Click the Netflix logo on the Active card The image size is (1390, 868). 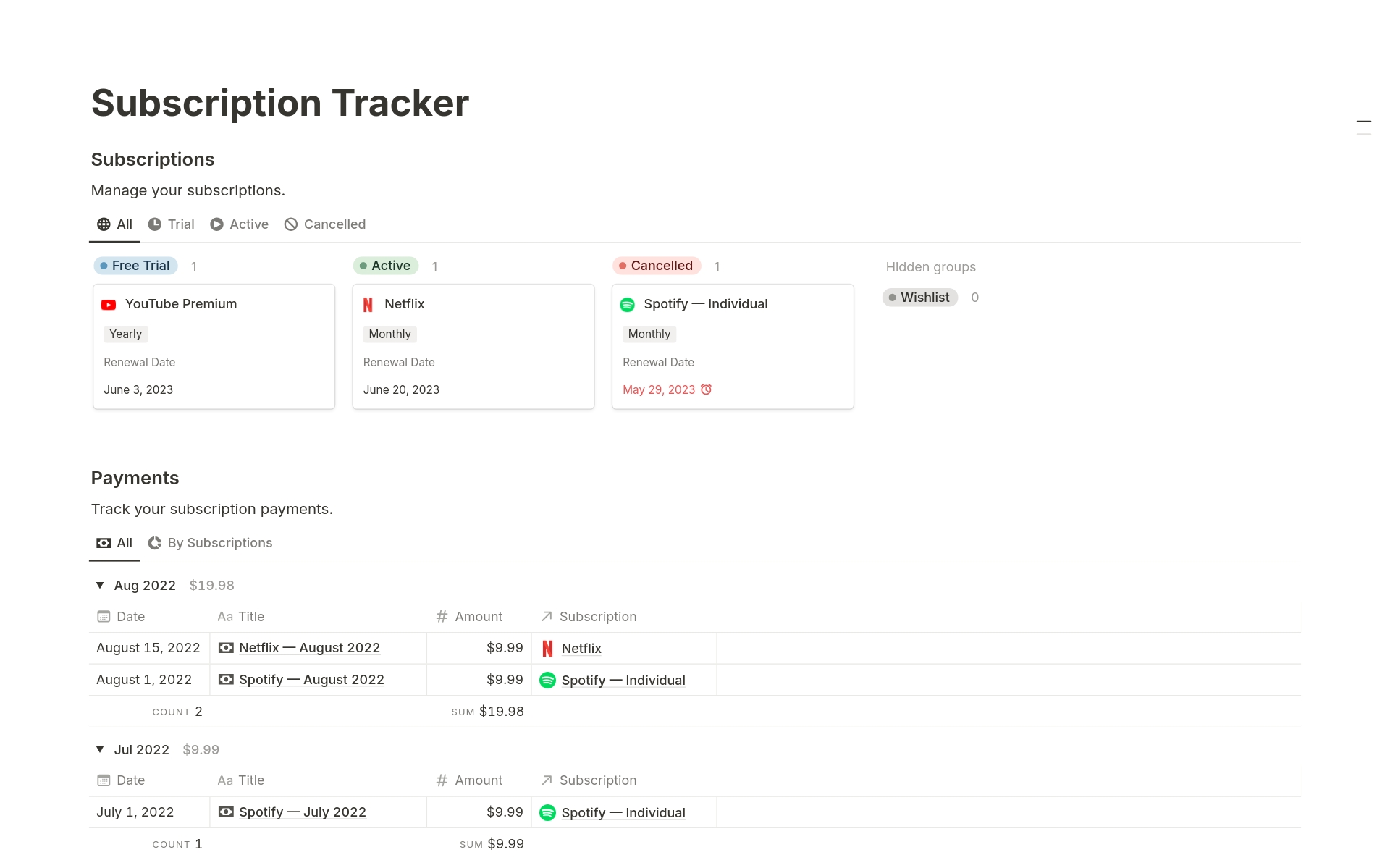click(368, 305)
